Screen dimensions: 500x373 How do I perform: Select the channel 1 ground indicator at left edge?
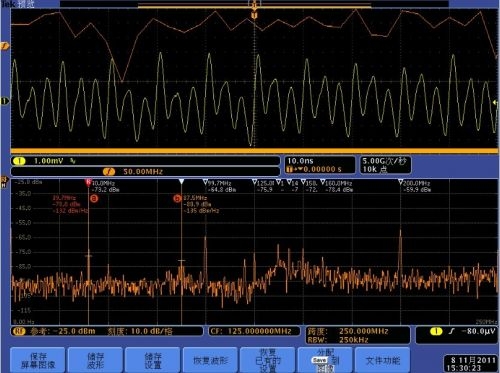[x=4, y=101]
